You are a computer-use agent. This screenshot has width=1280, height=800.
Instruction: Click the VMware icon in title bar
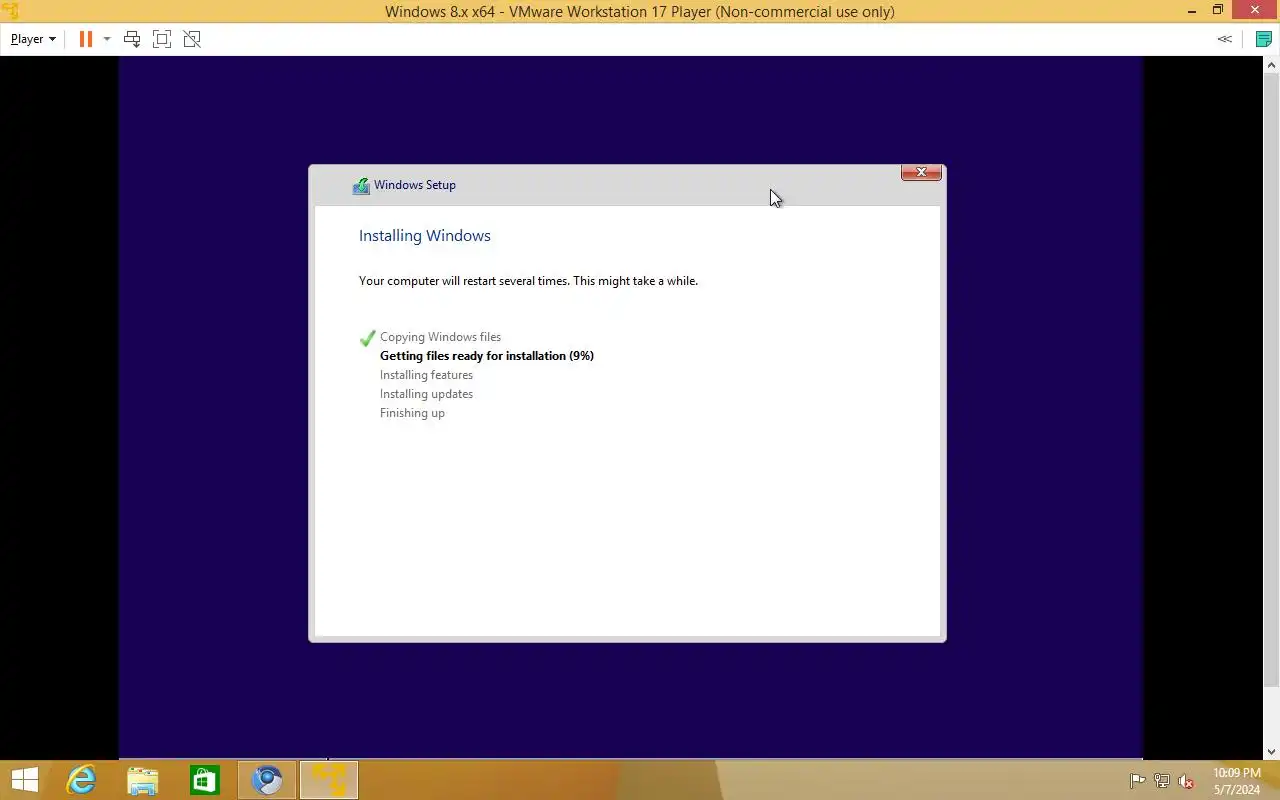click(10, 11)
